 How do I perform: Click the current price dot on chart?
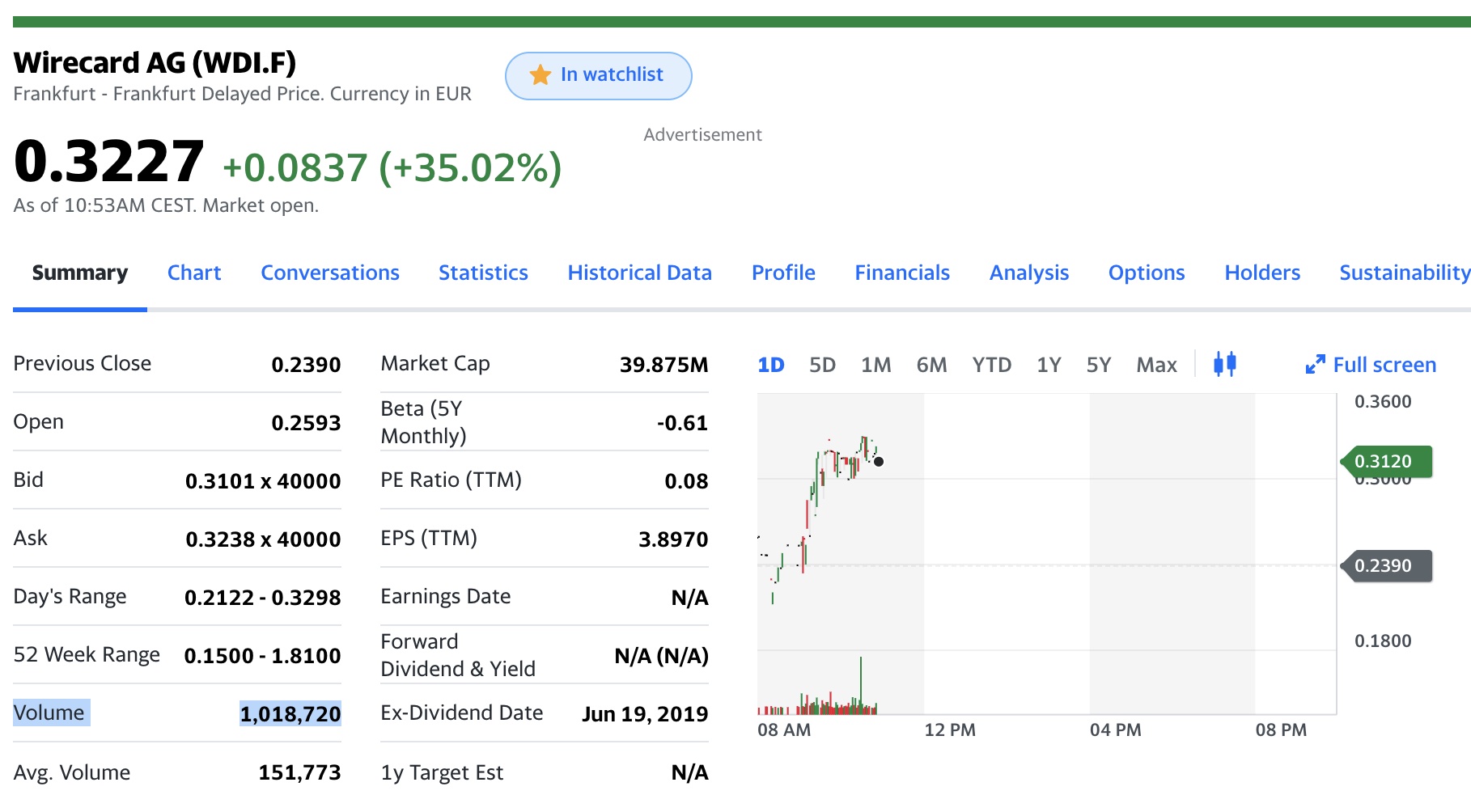pyautogui.click(x=879, y=462)
